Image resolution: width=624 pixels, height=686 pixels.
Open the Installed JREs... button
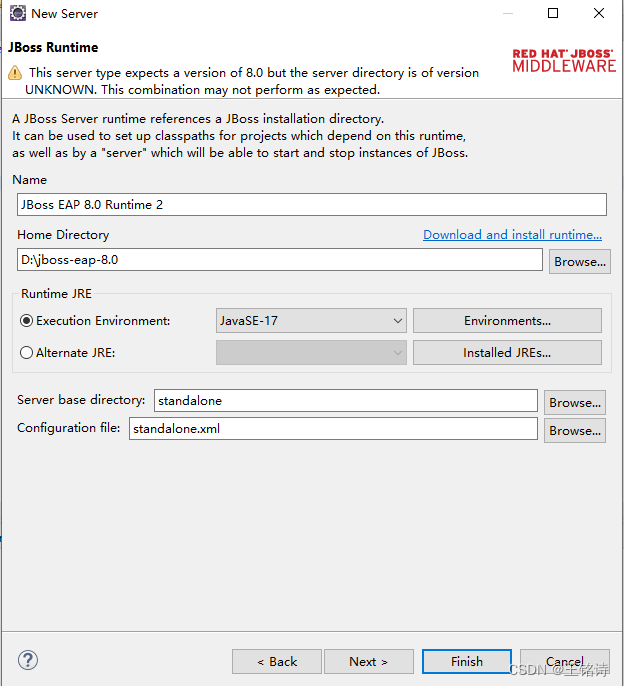point(507,353)
